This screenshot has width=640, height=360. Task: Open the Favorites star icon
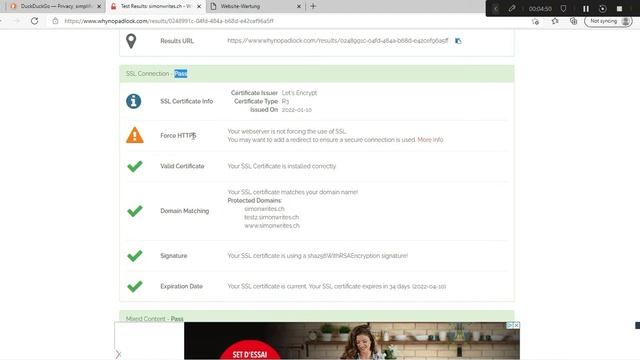pyautogui.click(x=555, y=21)
